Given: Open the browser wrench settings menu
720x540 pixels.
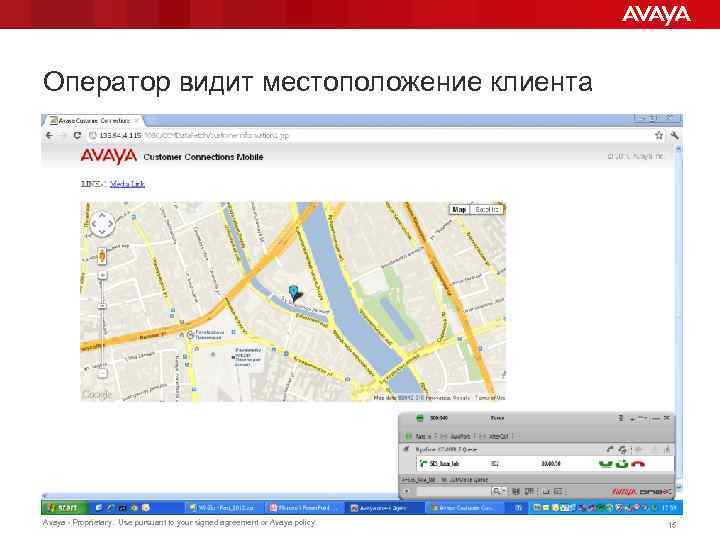Looking at the screenshot, I should (674, 135).
